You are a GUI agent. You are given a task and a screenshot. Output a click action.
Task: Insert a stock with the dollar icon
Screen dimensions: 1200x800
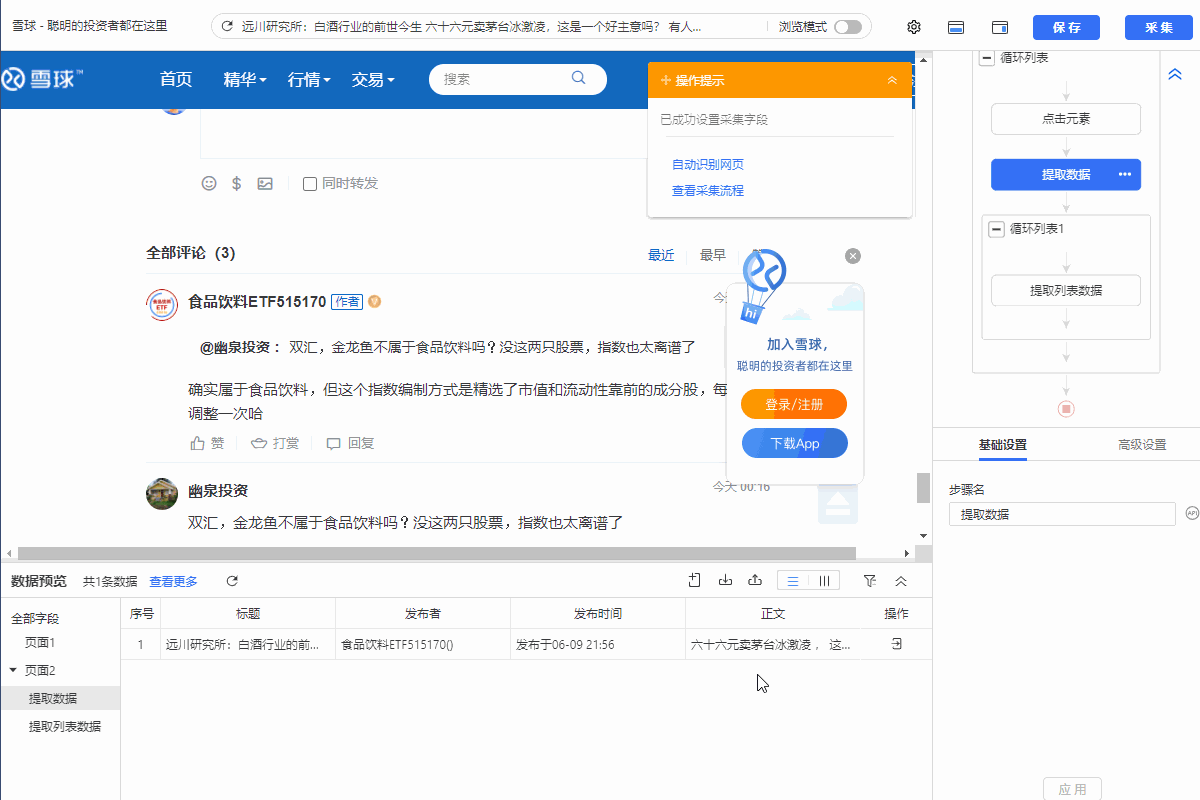pyautogui.click(x=237, y=183)
